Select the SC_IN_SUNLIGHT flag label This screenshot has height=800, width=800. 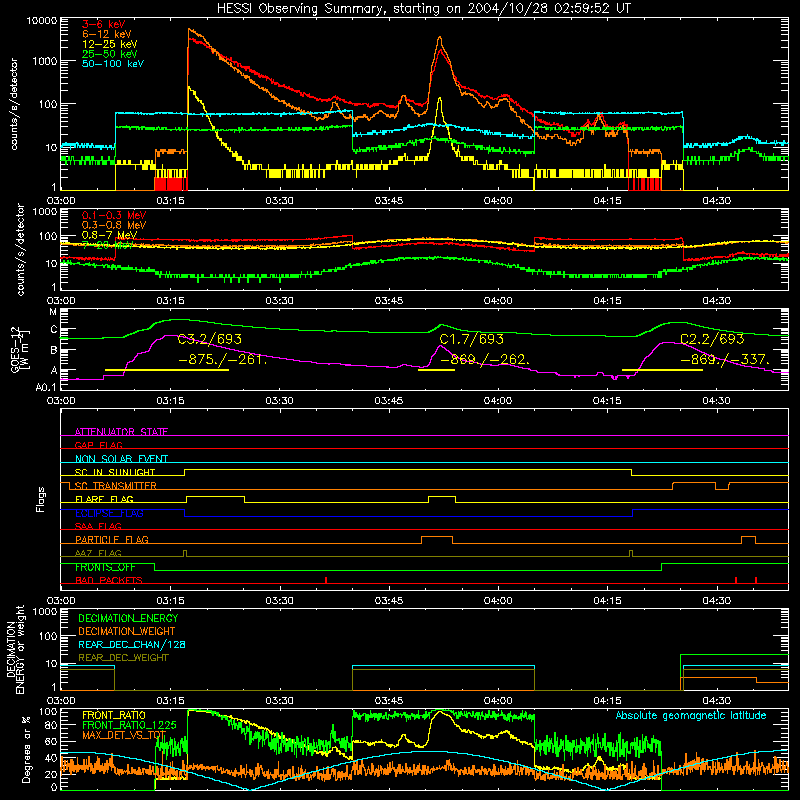pyautogui.click(x=115, y=472)
